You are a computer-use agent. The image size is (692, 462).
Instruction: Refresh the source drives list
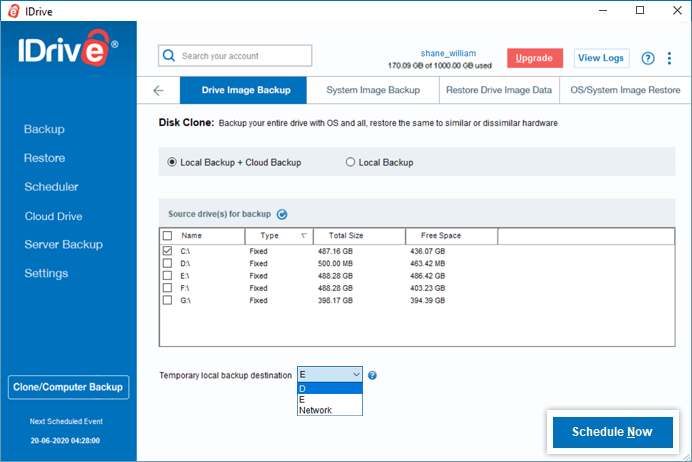click(x=282, y=214)
